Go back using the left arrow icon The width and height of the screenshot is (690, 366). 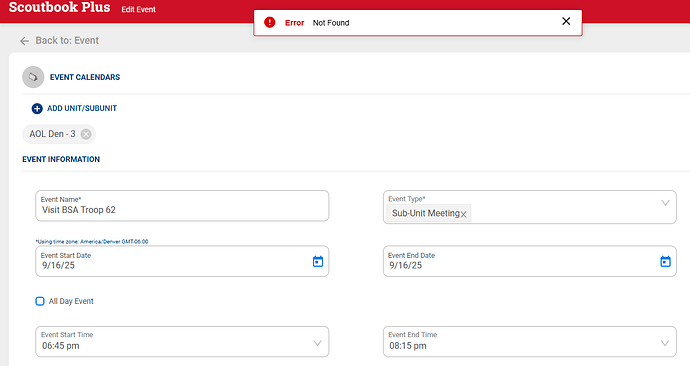click(24, 41)
